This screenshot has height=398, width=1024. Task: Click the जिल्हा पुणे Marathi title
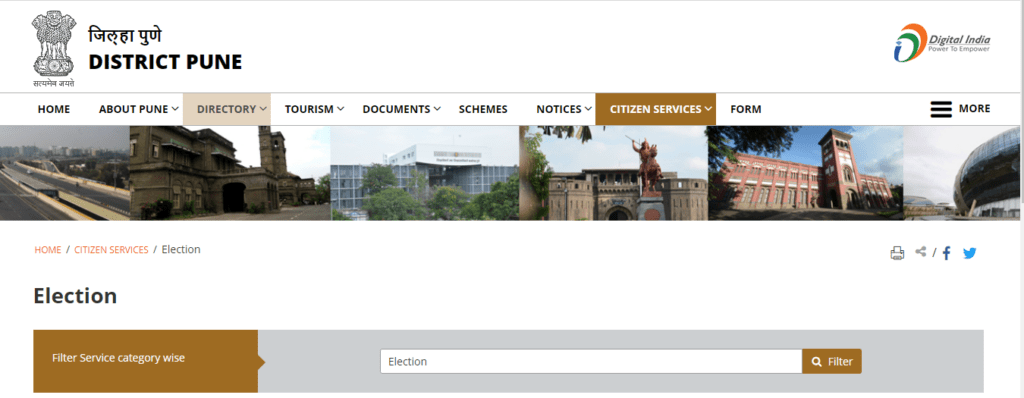coord(125,35)
